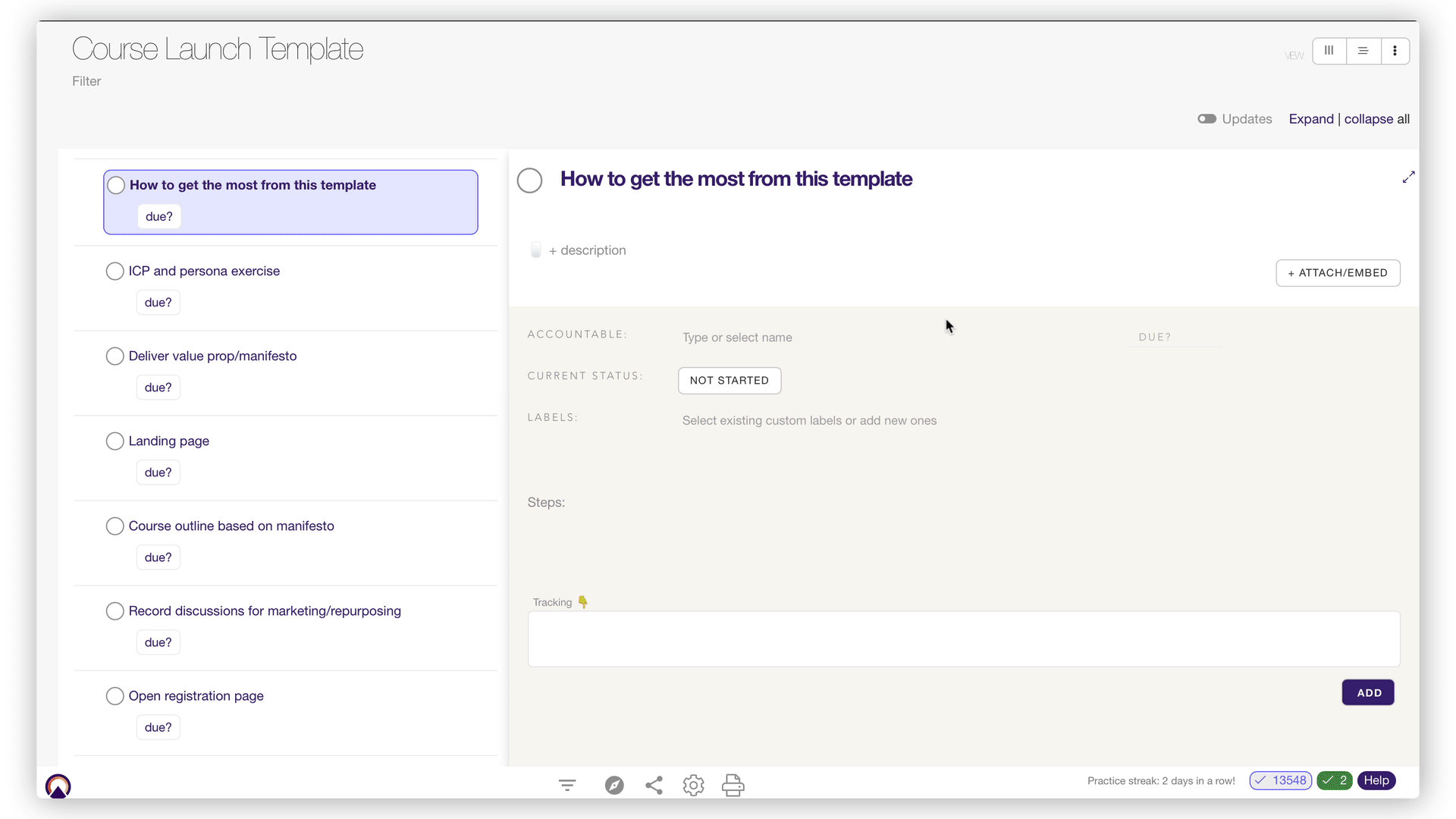Image resolution: width=1456 pixels, height=819 pixels.
Task: Open settings gear in bottom toolbar
Action: click(693, 785)
